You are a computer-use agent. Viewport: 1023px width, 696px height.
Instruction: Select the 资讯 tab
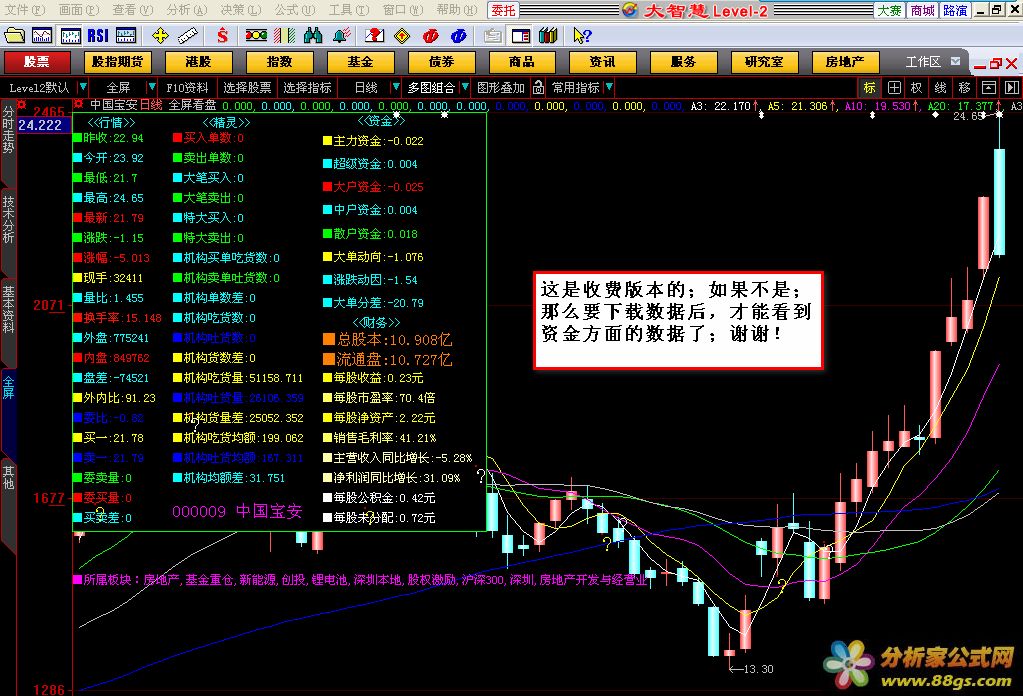pyautogui.click(x=602, y=62)
